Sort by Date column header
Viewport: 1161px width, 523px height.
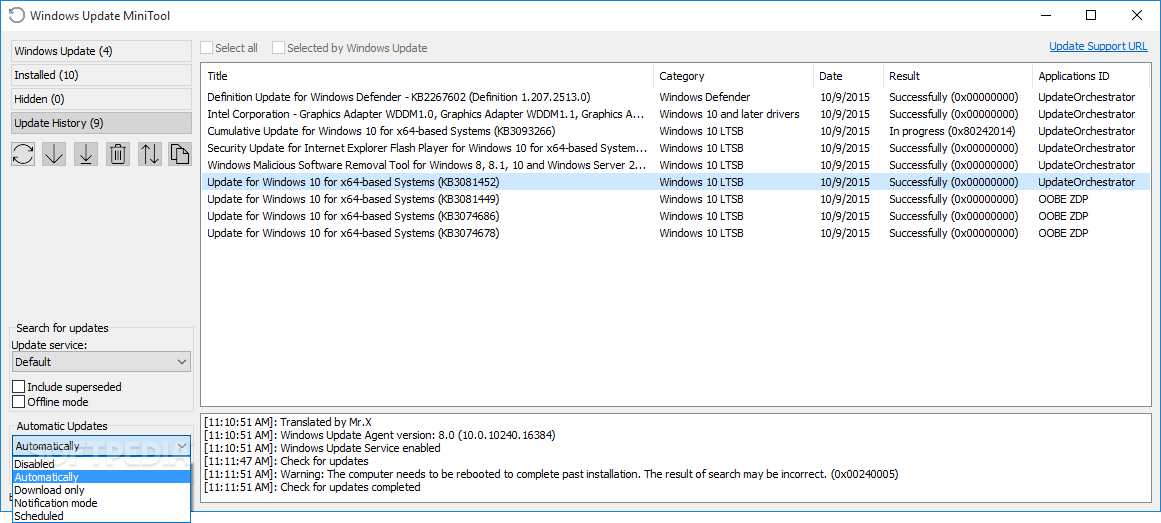[849, 76]
